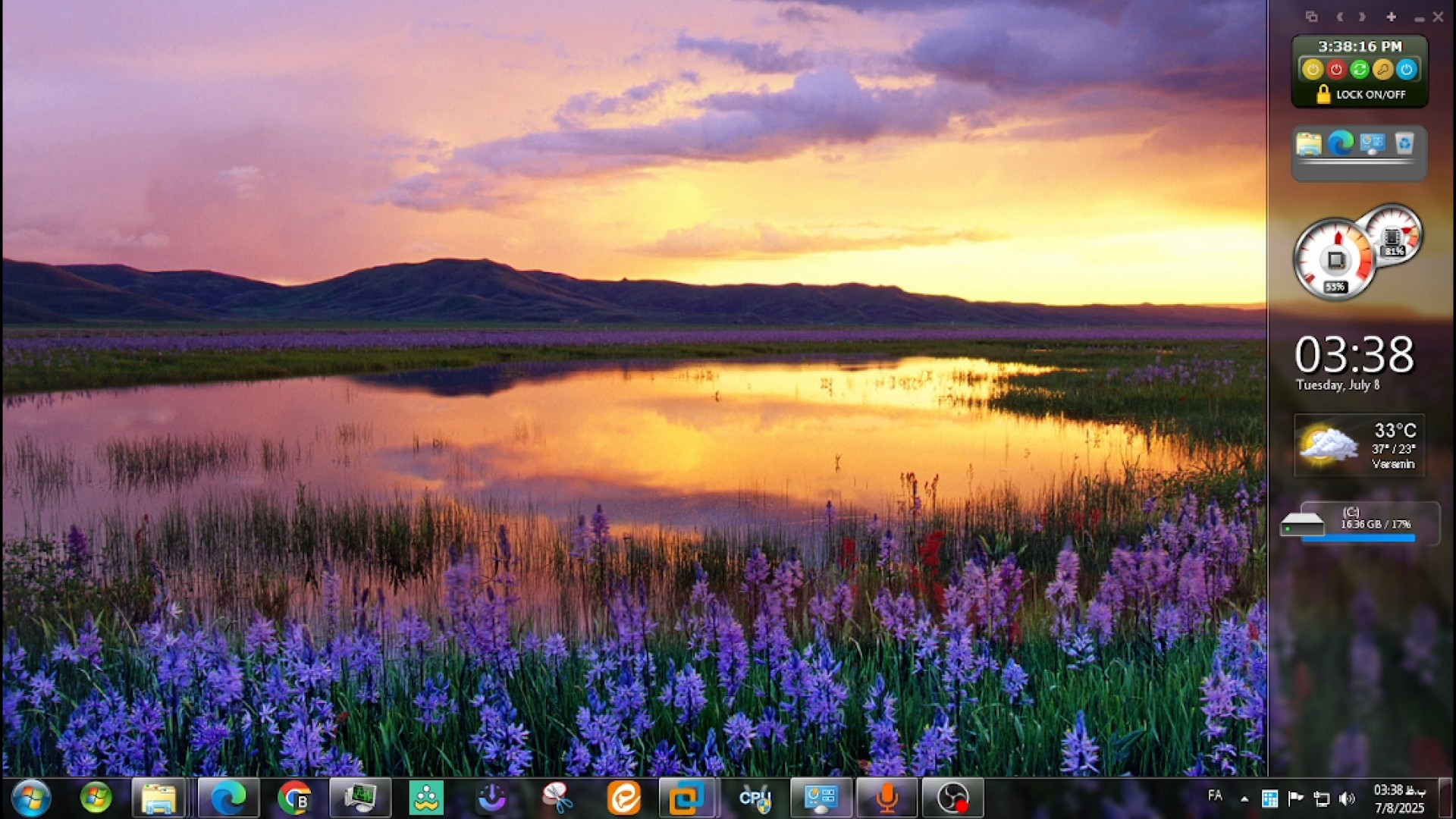Switch input language via FA indicator
Viewport: 1456px width, 819px height.
(1215, 795)
